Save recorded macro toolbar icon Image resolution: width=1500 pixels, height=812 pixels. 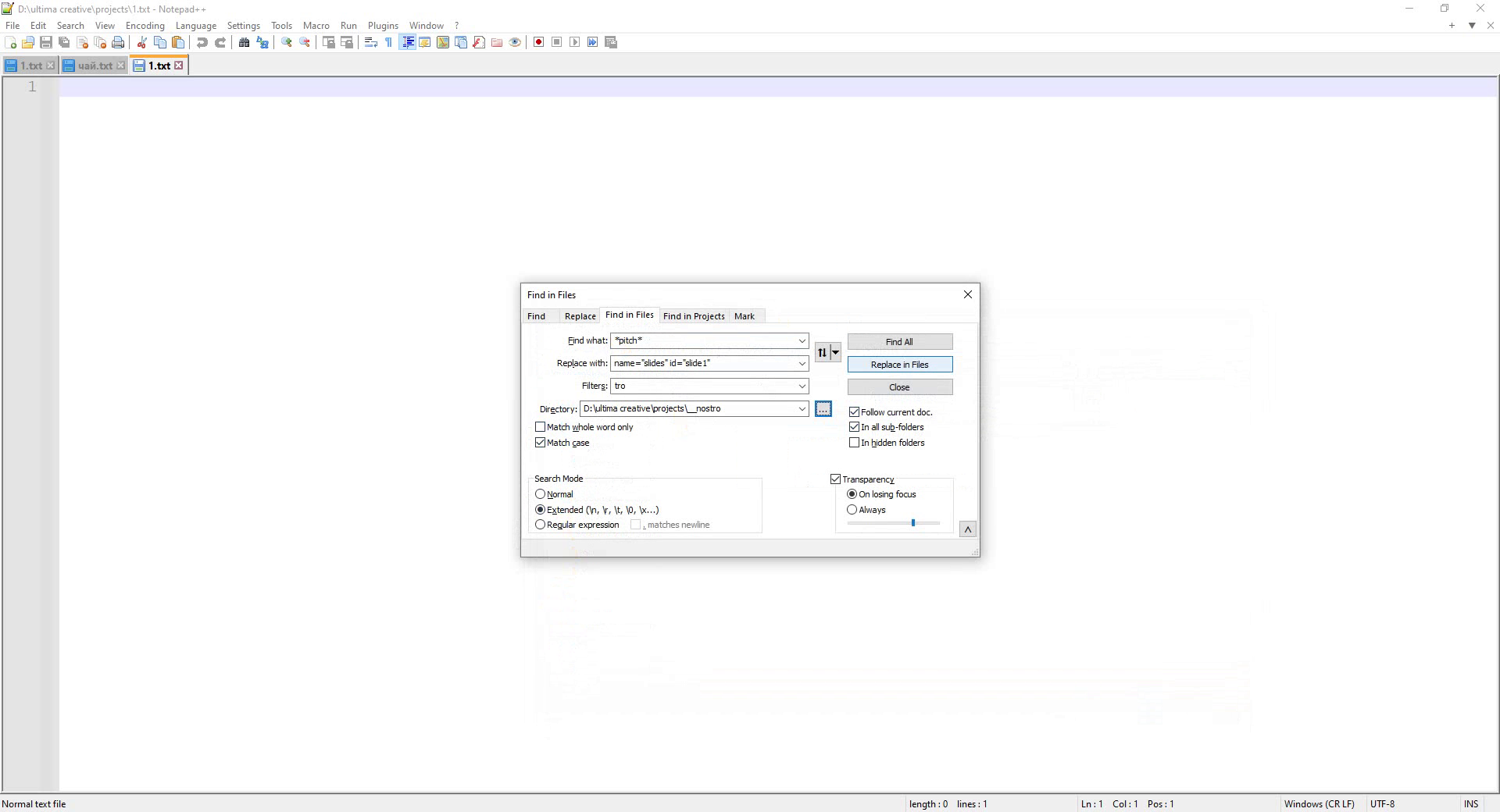(611, 42)
